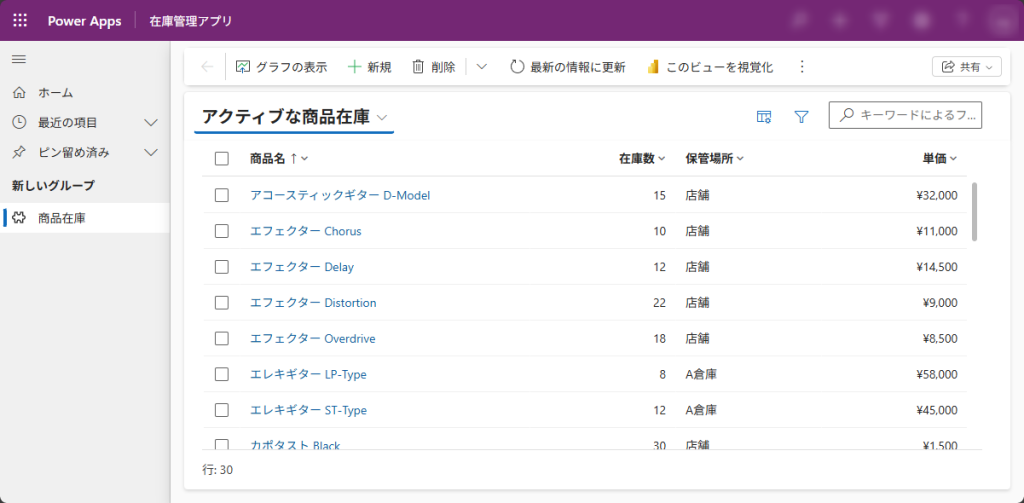Viewport: 1024px width, 503px height.
Task: Open the エレキギター LP-Type record
Action: coord(308,375)
